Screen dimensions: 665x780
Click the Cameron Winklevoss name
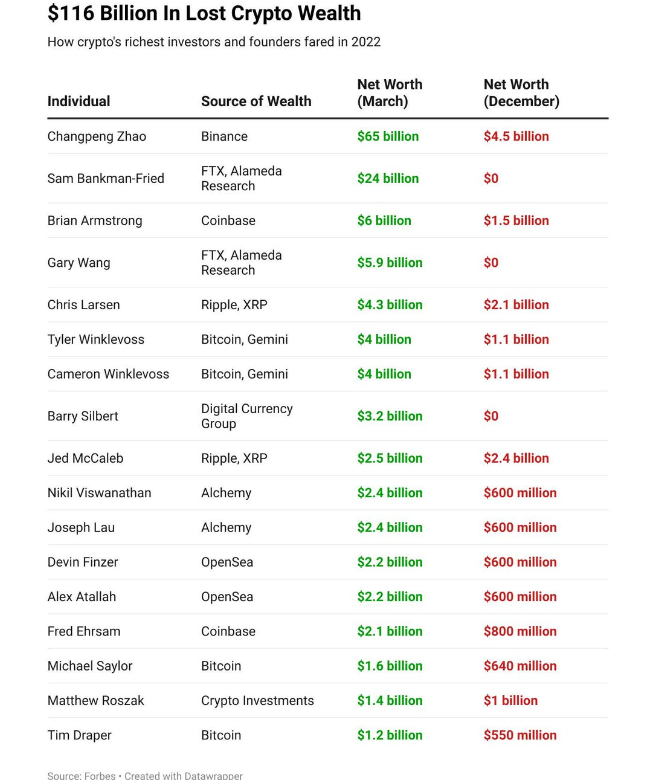[108, 374]
